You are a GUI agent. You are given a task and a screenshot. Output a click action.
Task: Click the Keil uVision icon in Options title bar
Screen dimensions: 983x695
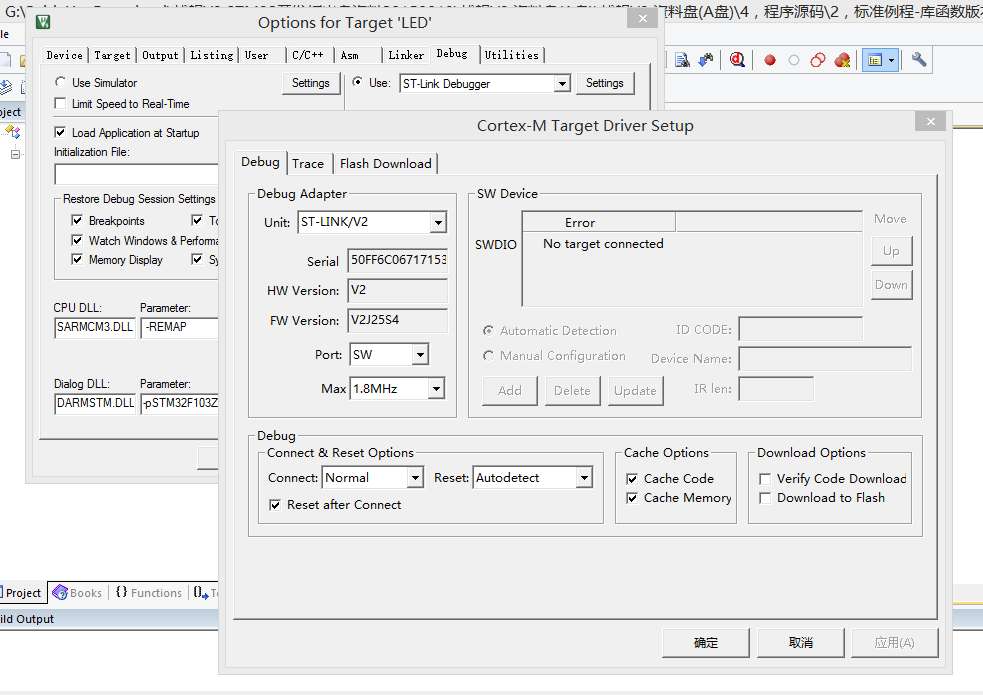(x=43, y=23)
